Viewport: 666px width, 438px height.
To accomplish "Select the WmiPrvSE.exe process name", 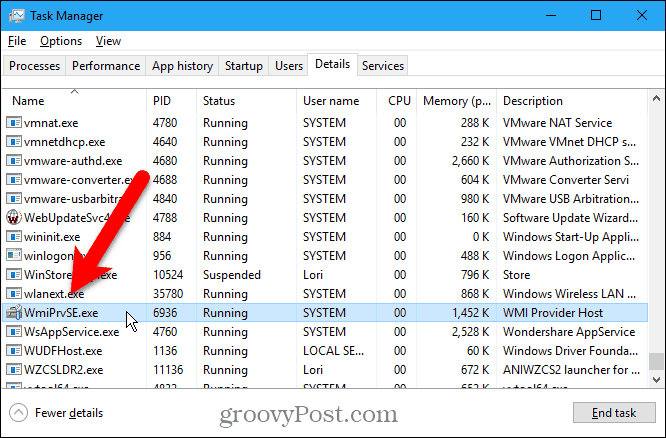I will (x=61, y=313).
